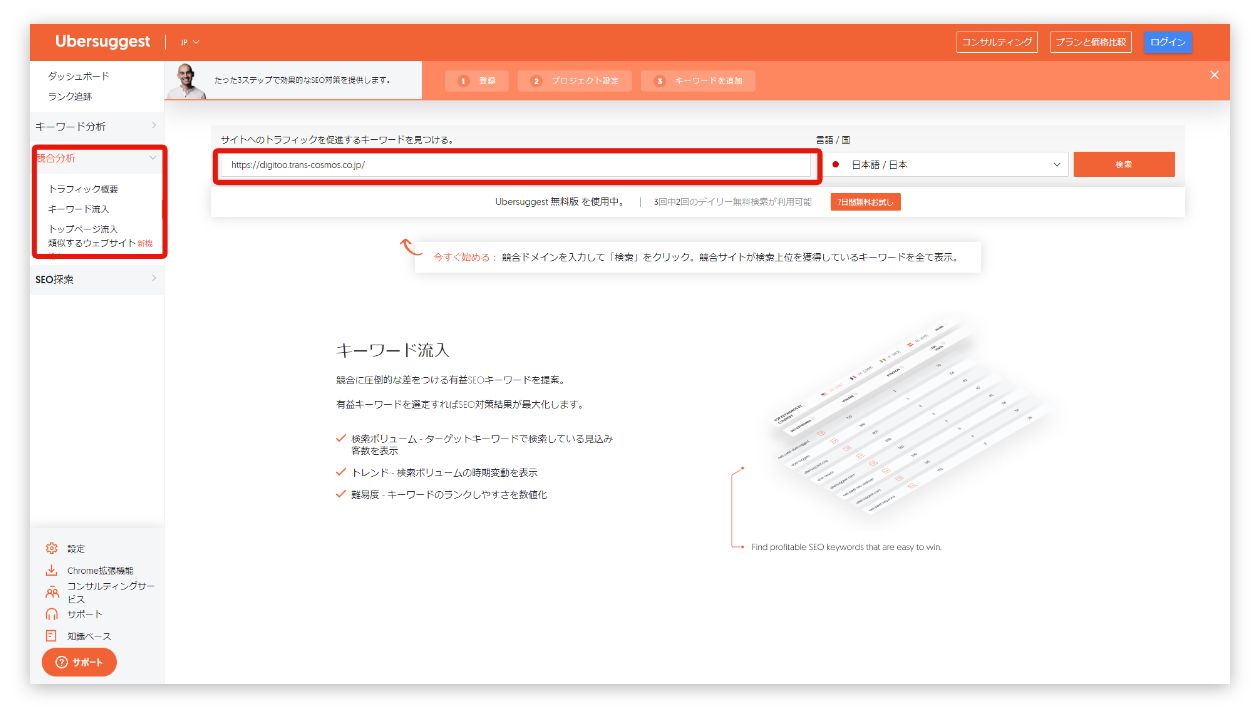The width and height of the screenshot is (1260, 718).
Task: Open 類似するウェブサイト page
Action: (92, 243)
